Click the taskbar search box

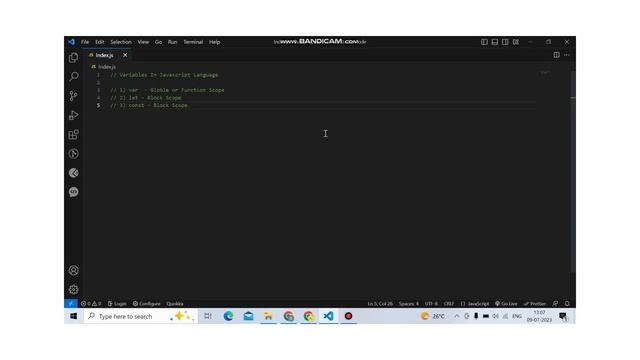click(x=141, y=316)
